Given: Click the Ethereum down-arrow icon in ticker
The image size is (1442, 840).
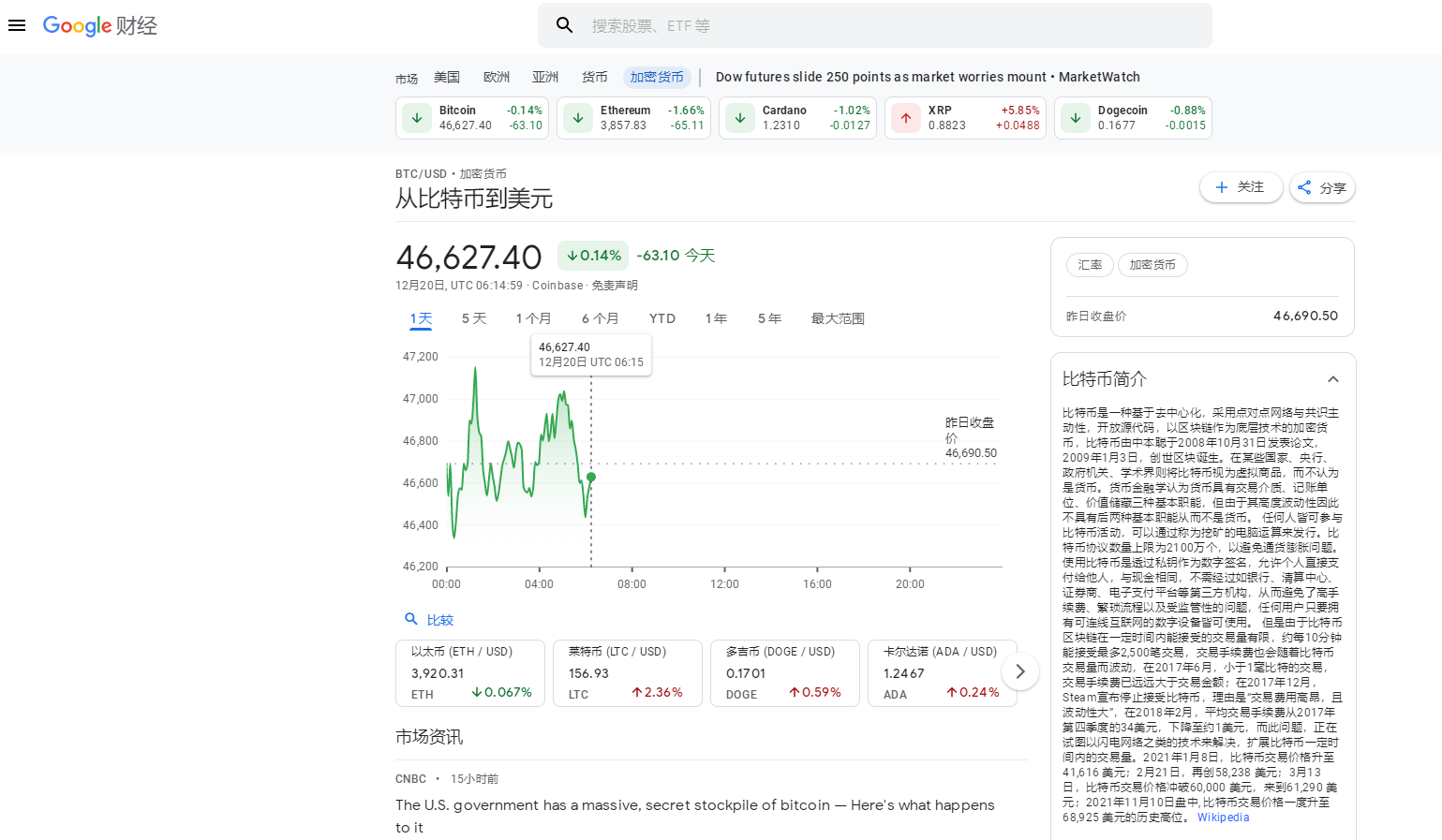Looking at the screenshot, I should point(578,118).
